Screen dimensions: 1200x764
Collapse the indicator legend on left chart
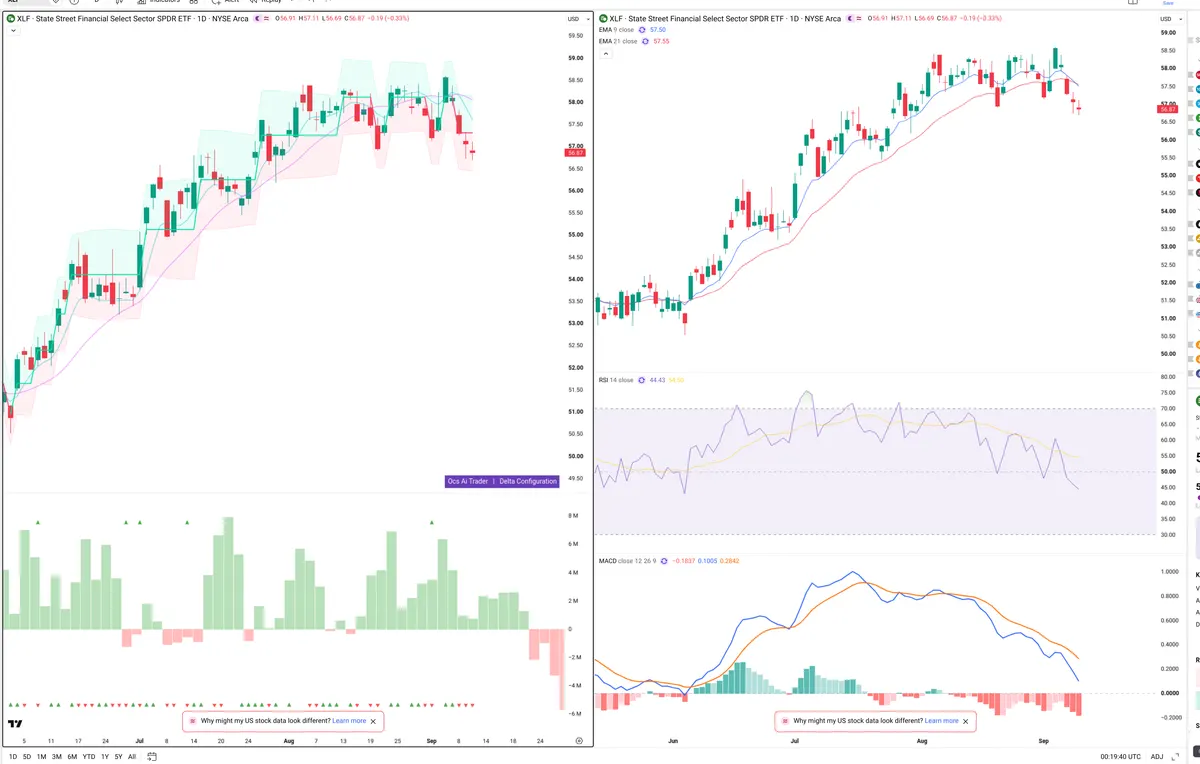coord(12,31)
